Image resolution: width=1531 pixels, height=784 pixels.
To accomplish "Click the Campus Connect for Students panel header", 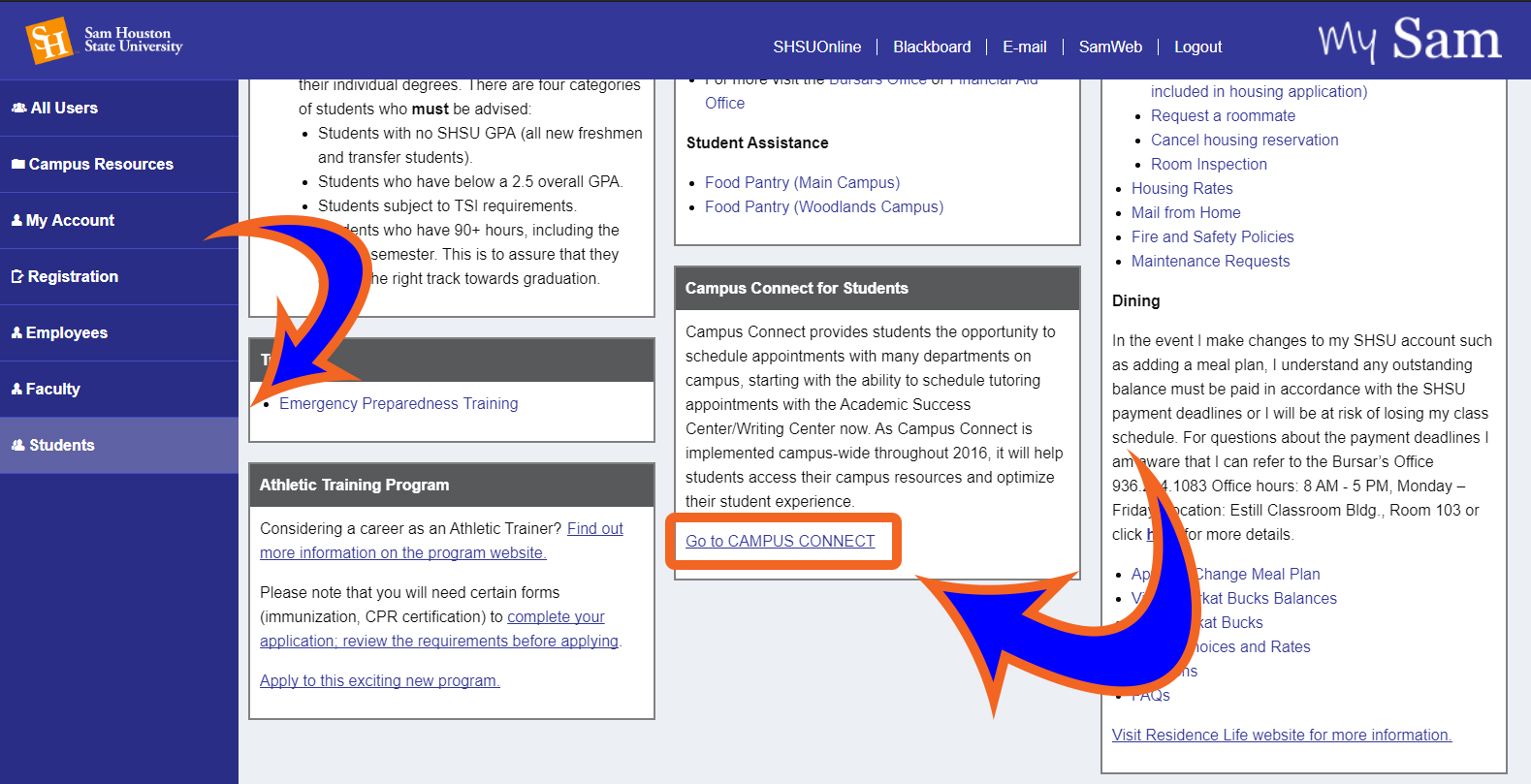I will 877,288.
